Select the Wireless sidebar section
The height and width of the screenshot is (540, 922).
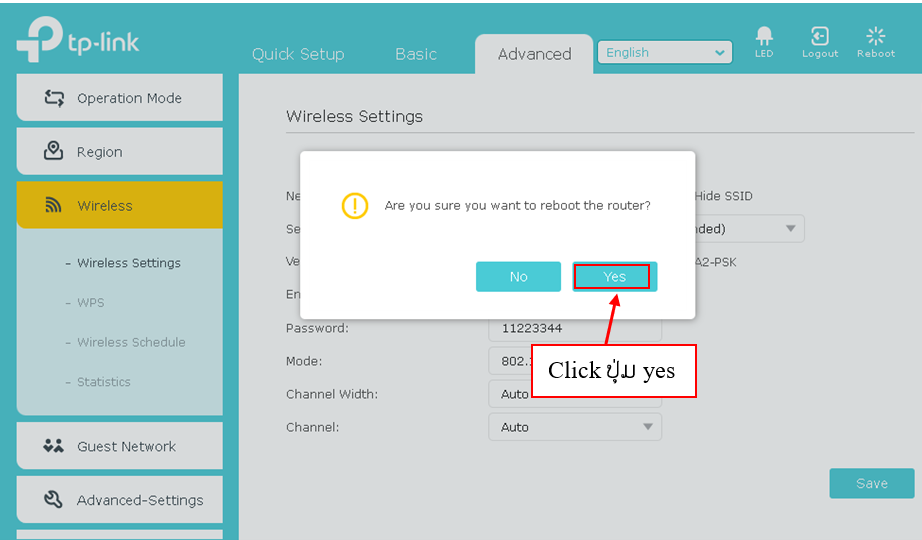click(x=119, y=206)
